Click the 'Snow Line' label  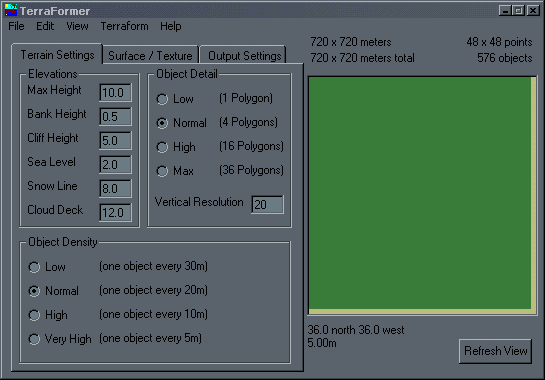[x=52, y=186]
